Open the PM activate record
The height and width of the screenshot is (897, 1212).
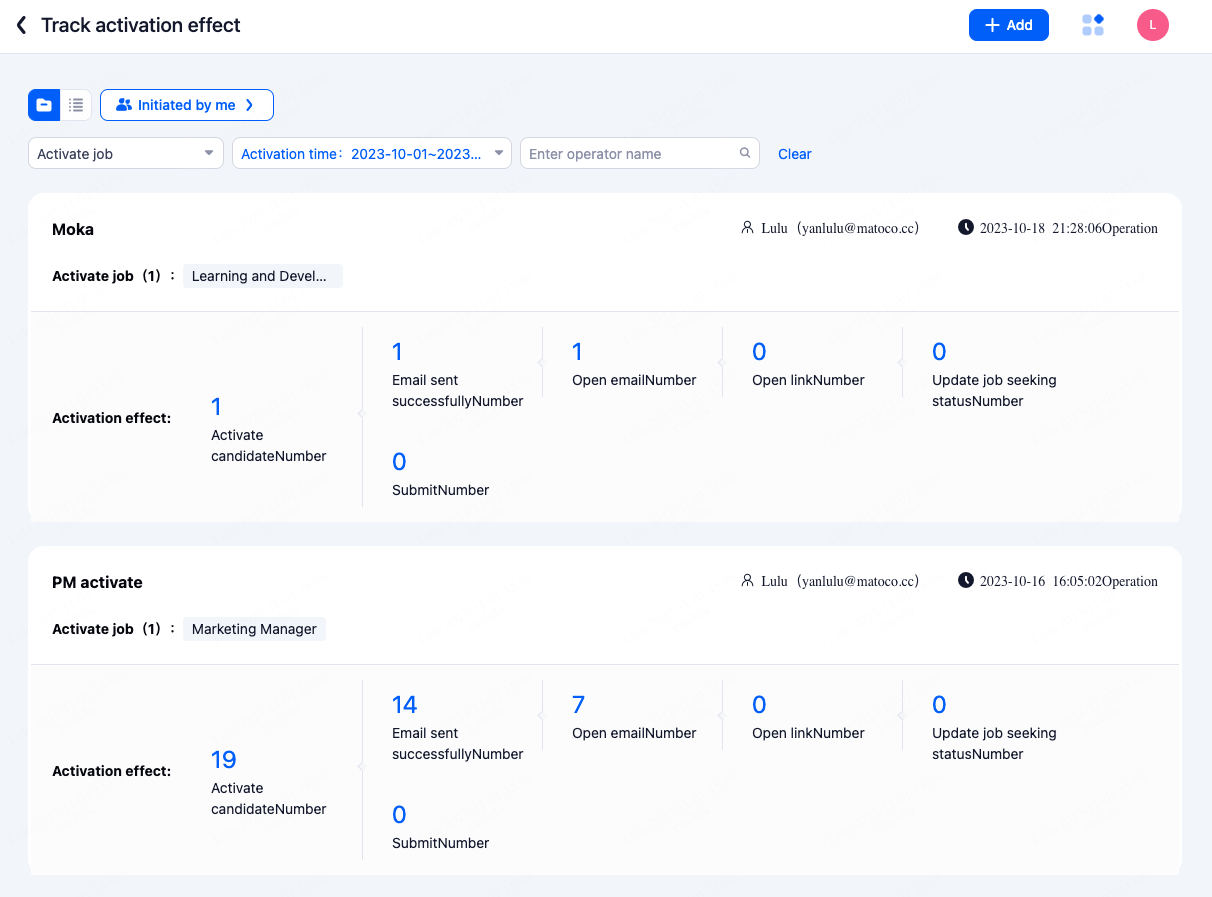[97, 583]
